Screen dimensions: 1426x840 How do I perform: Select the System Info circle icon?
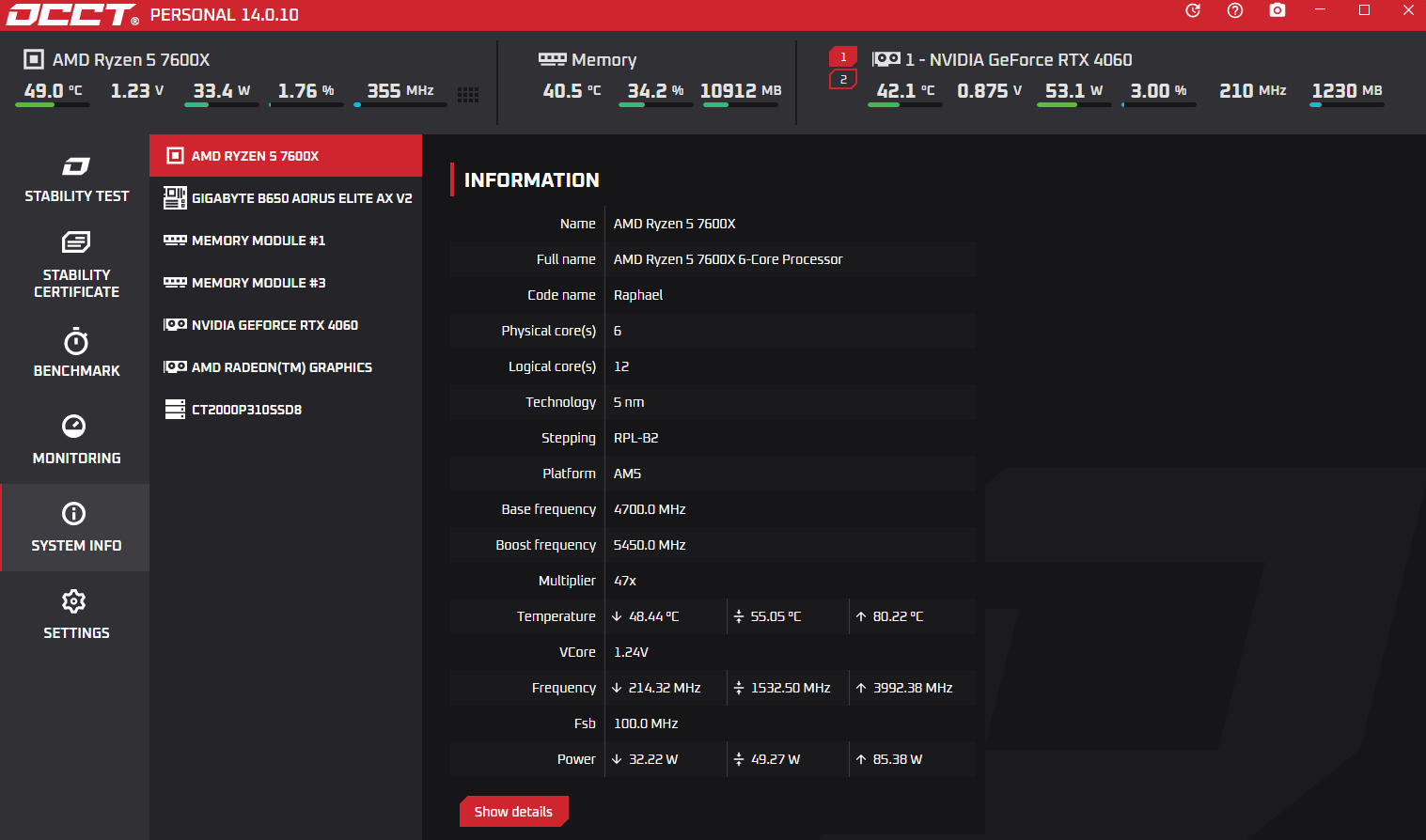pyautogui.click(x=73, y=514)
